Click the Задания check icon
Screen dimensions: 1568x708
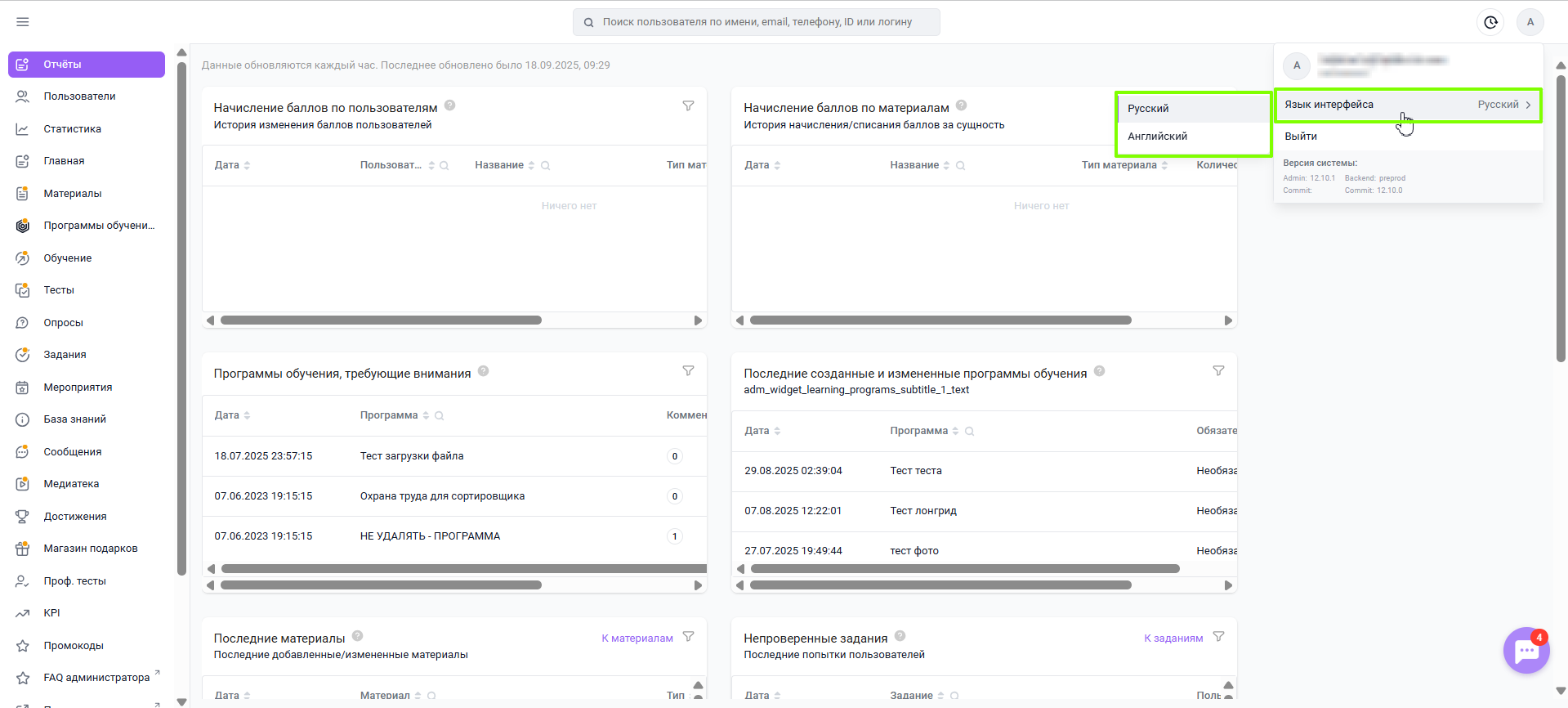[23, 355]
